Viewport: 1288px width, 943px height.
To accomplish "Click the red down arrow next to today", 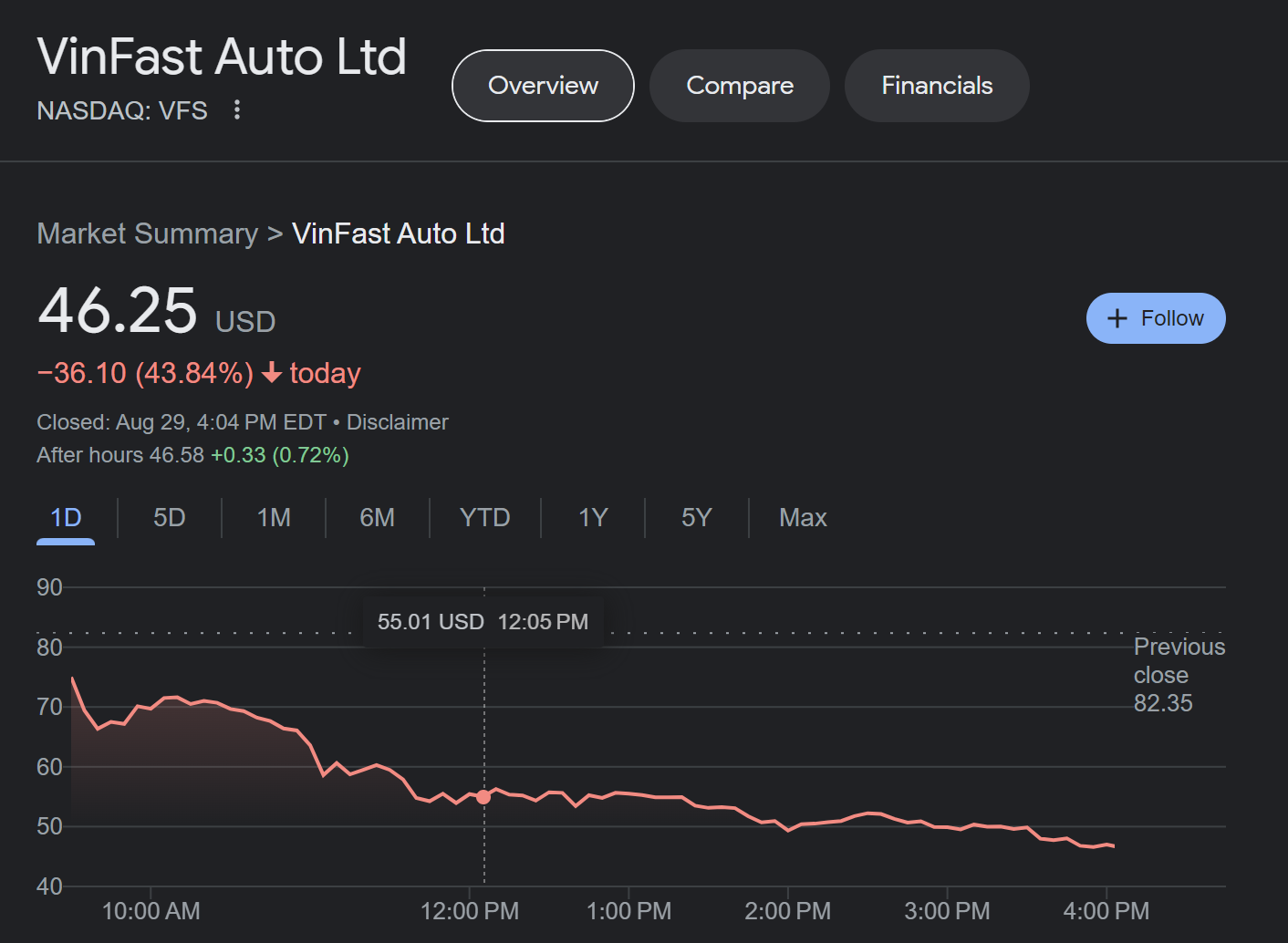I will [x=271, y=373].
